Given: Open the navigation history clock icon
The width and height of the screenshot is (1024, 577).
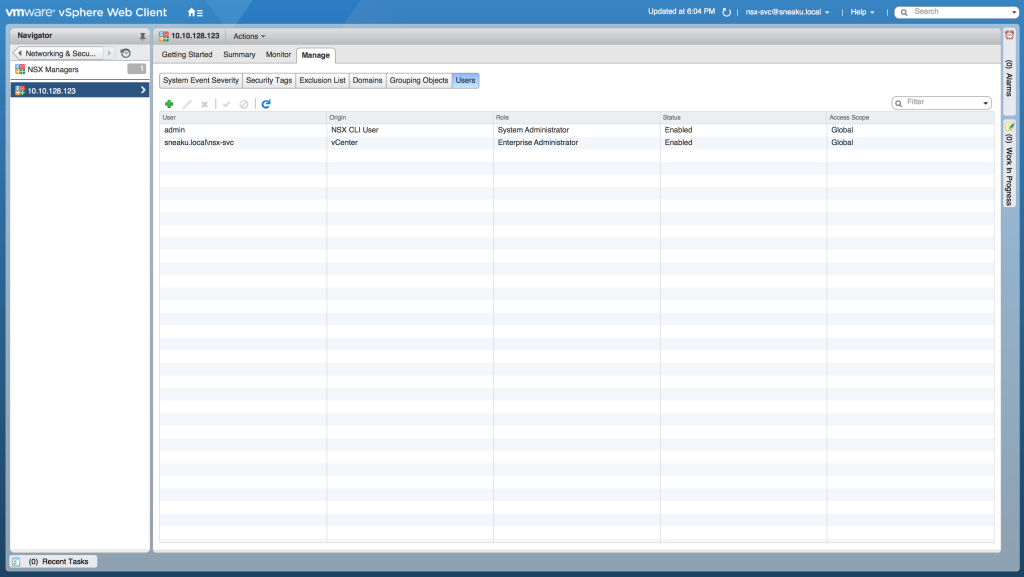Looking at the screenshot, I should tap(125, 53).
